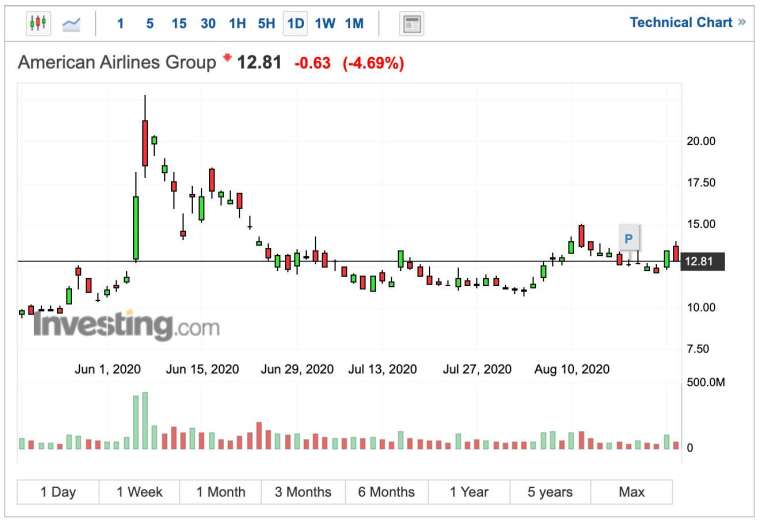Show the 1 Year range
The height and width of the screenshot is (522, 760).
coord(469,492)
